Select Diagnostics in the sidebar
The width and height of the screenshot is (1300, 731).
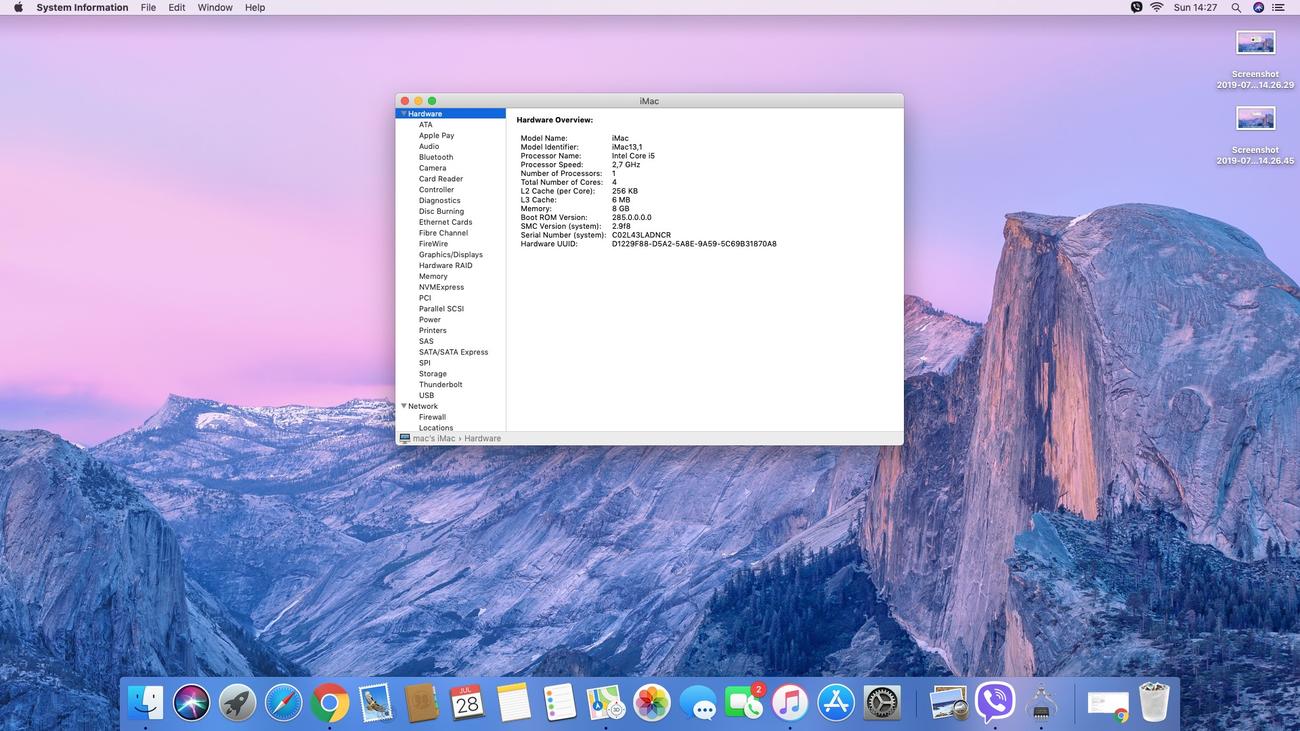click(x=440, y=201)
